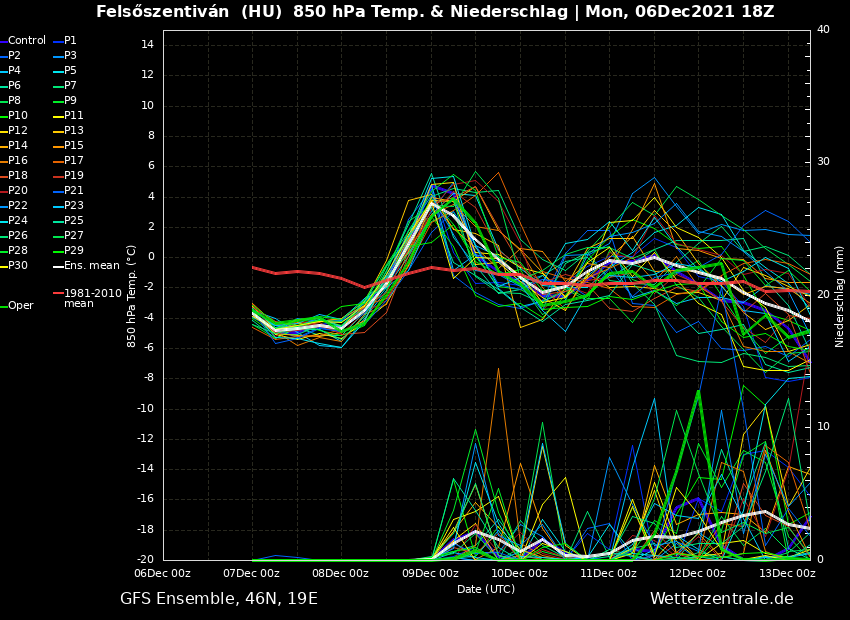The width and height of the screenshot is (850, 620).
Task: Click the Niederschlag (mm) right axis label
Action: click(x=840, y=296)
